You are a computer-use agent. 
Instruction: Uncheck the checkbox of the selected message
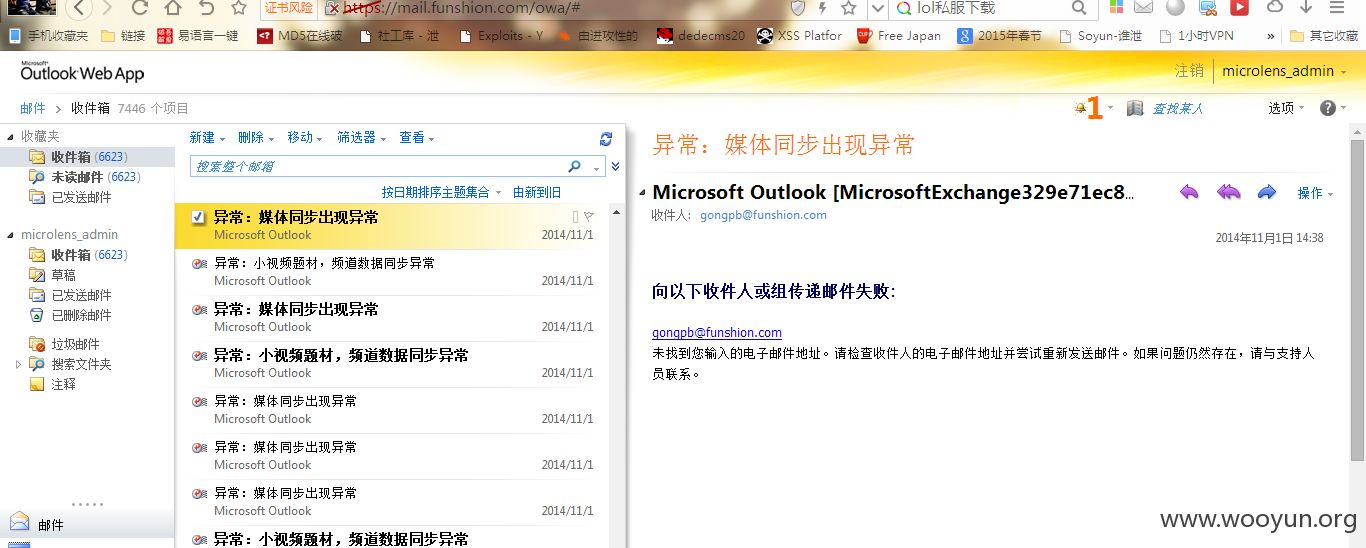click(x=198, y=217)
